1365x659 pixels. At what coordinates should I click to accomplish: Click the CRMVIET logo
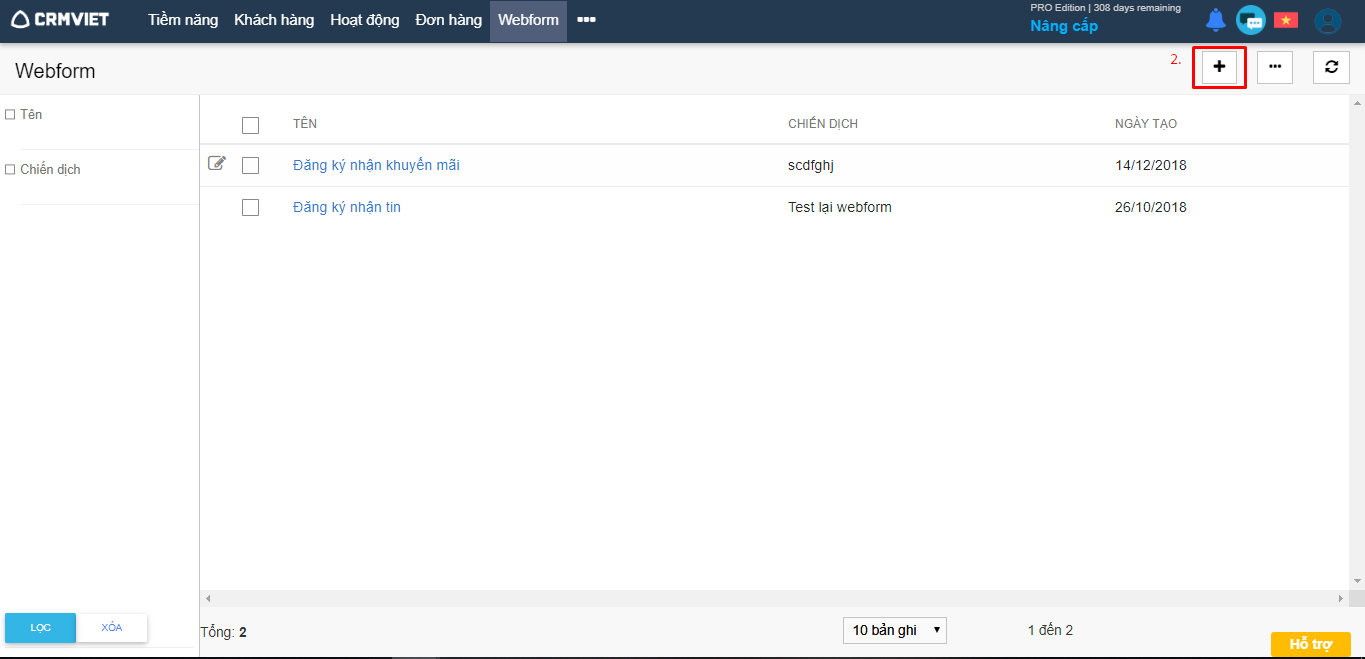pos(60,19)
